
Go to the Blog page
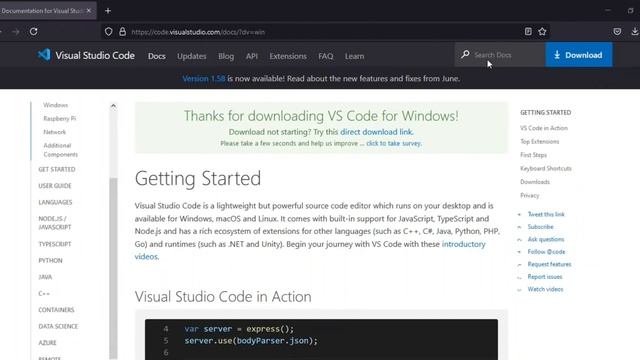pyautogui.click(x=226, y=56)
